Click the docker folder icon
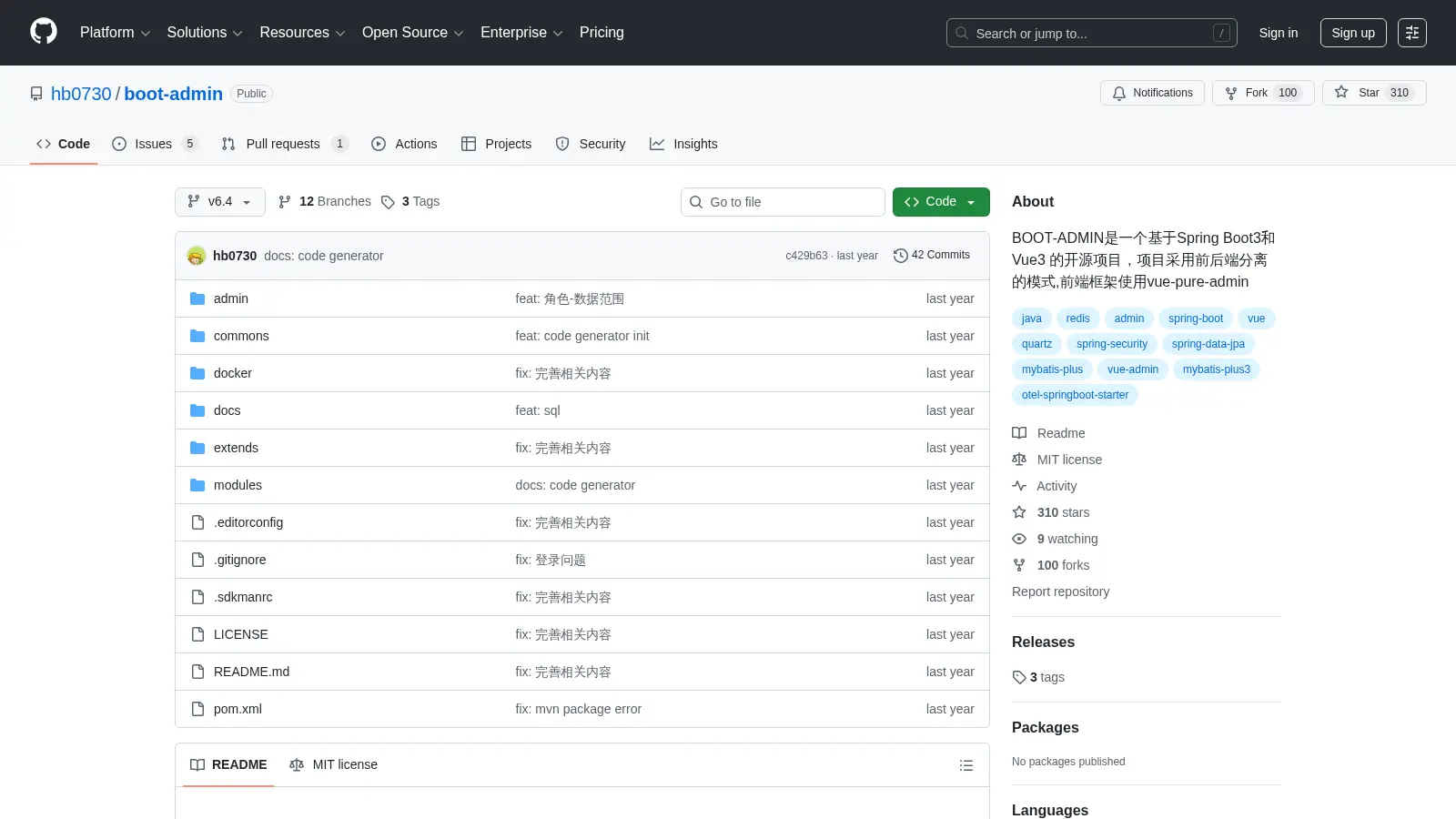This screenshot has width=1456, height=819. click(197, 373)
